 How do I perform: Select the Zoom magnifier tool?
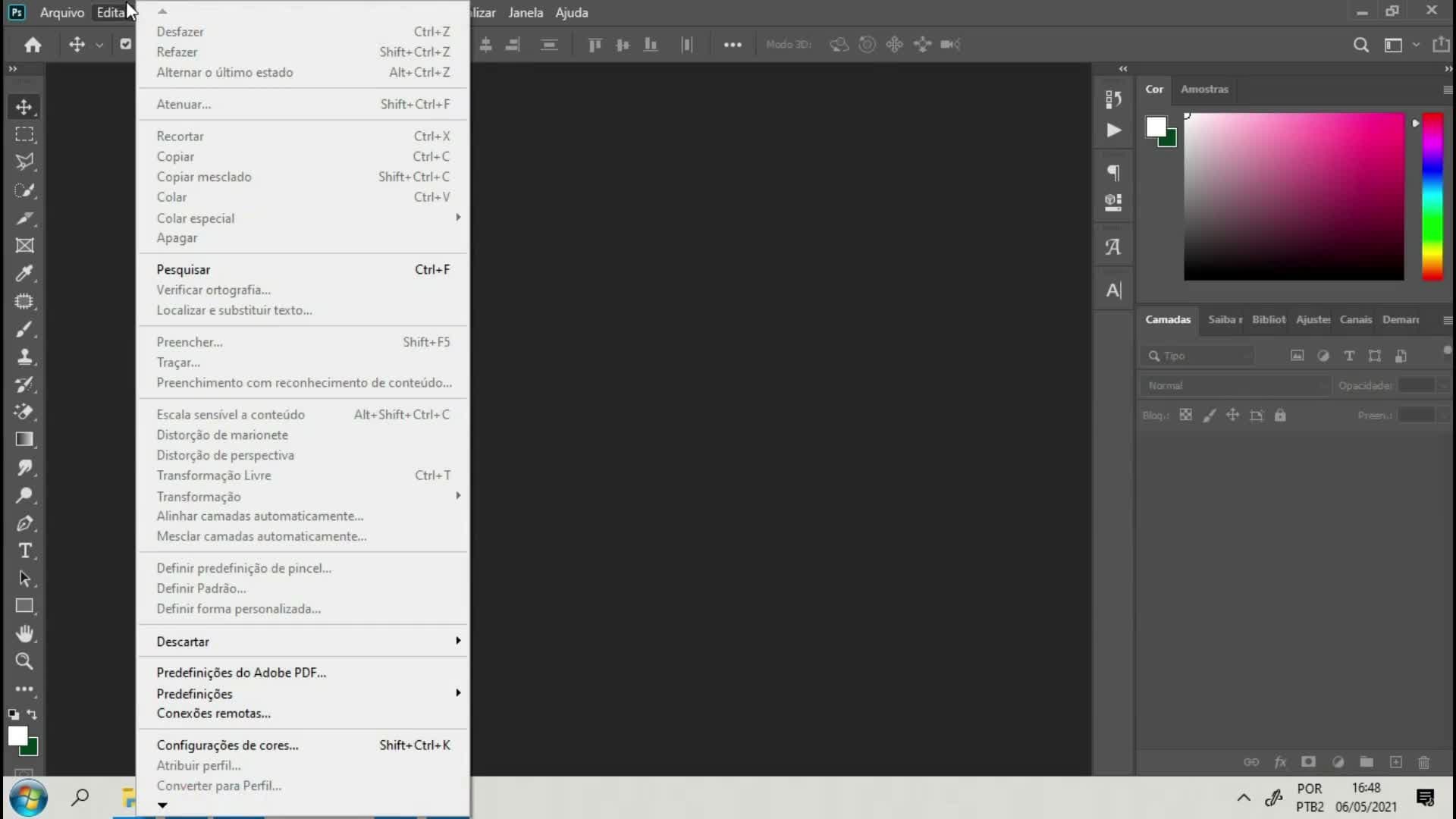coord(24,661)
